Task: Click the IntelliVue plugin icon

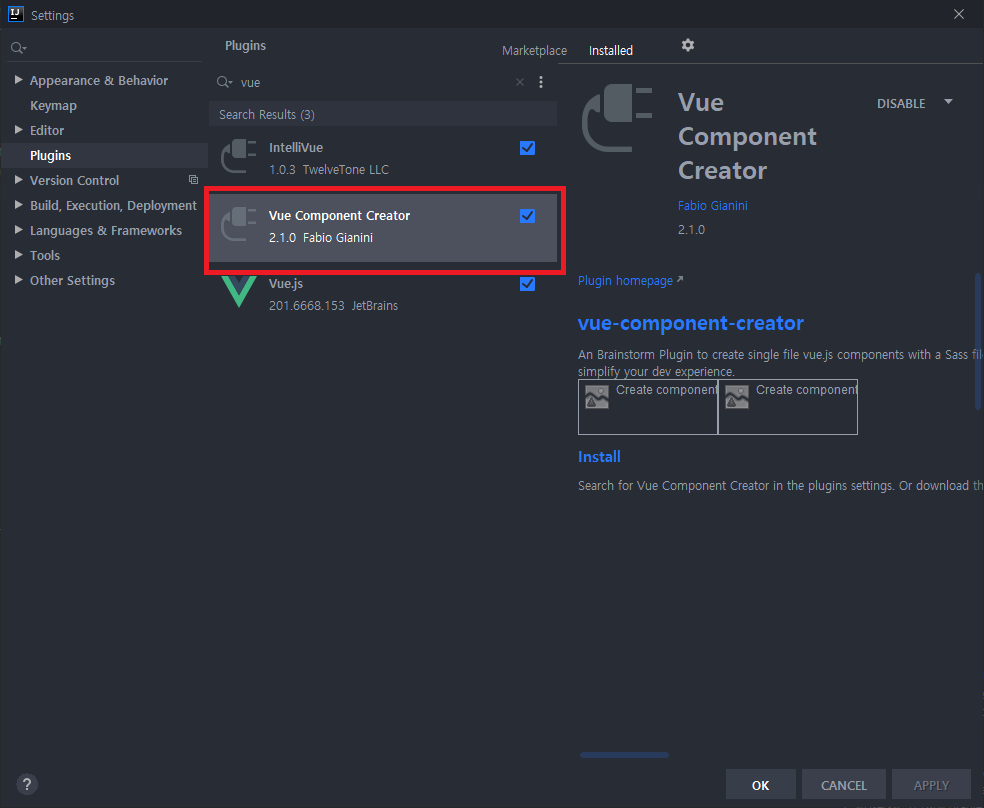Action: (x=238, y=156)
